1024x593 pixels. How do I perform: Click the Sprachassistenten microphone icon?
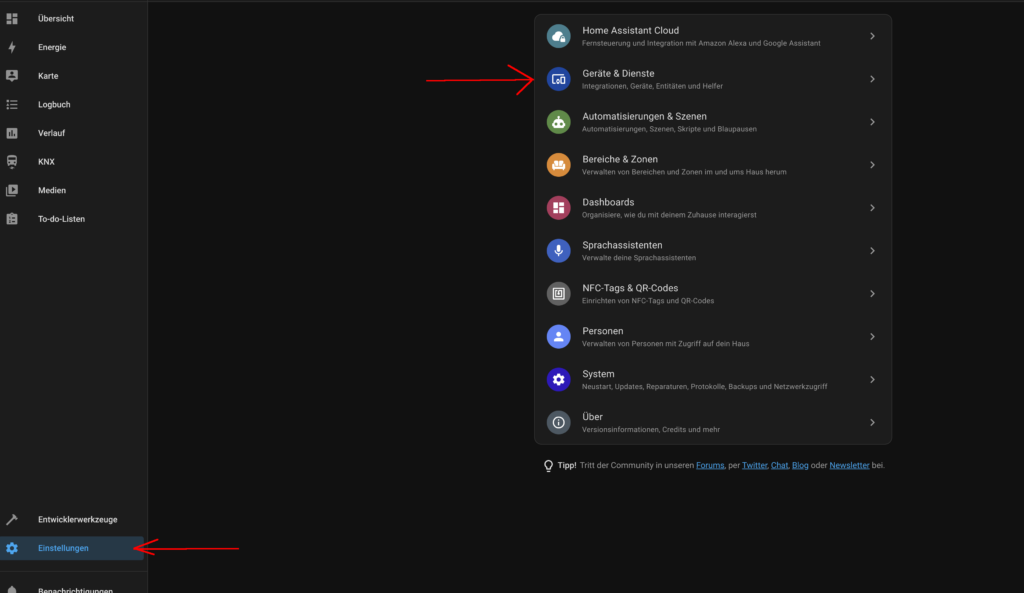(558, 251)
